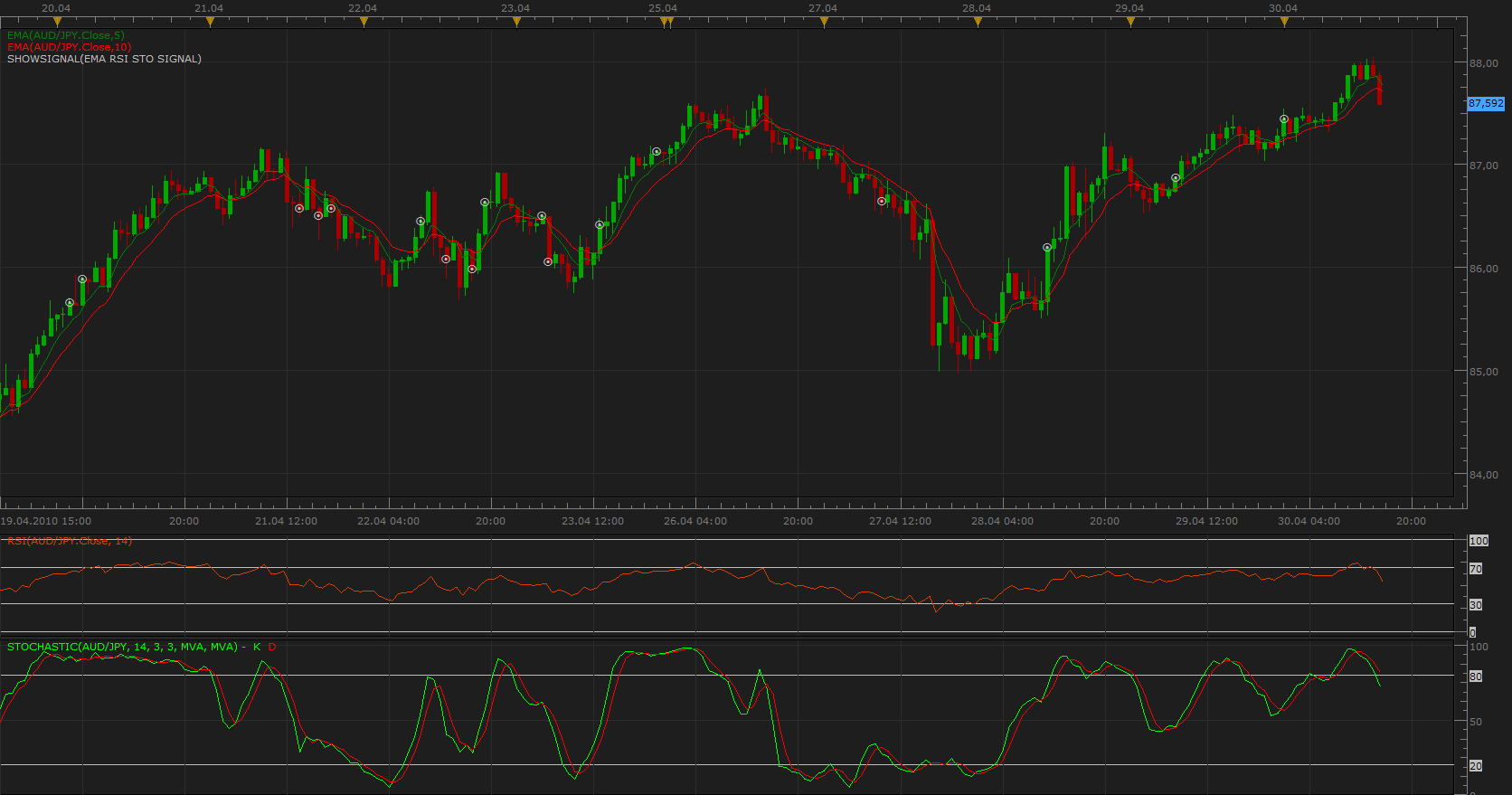This screenshot has height=795, width=1512.
Task: Click the 27.04 12:00 time axis label
Action: point(900,521)
